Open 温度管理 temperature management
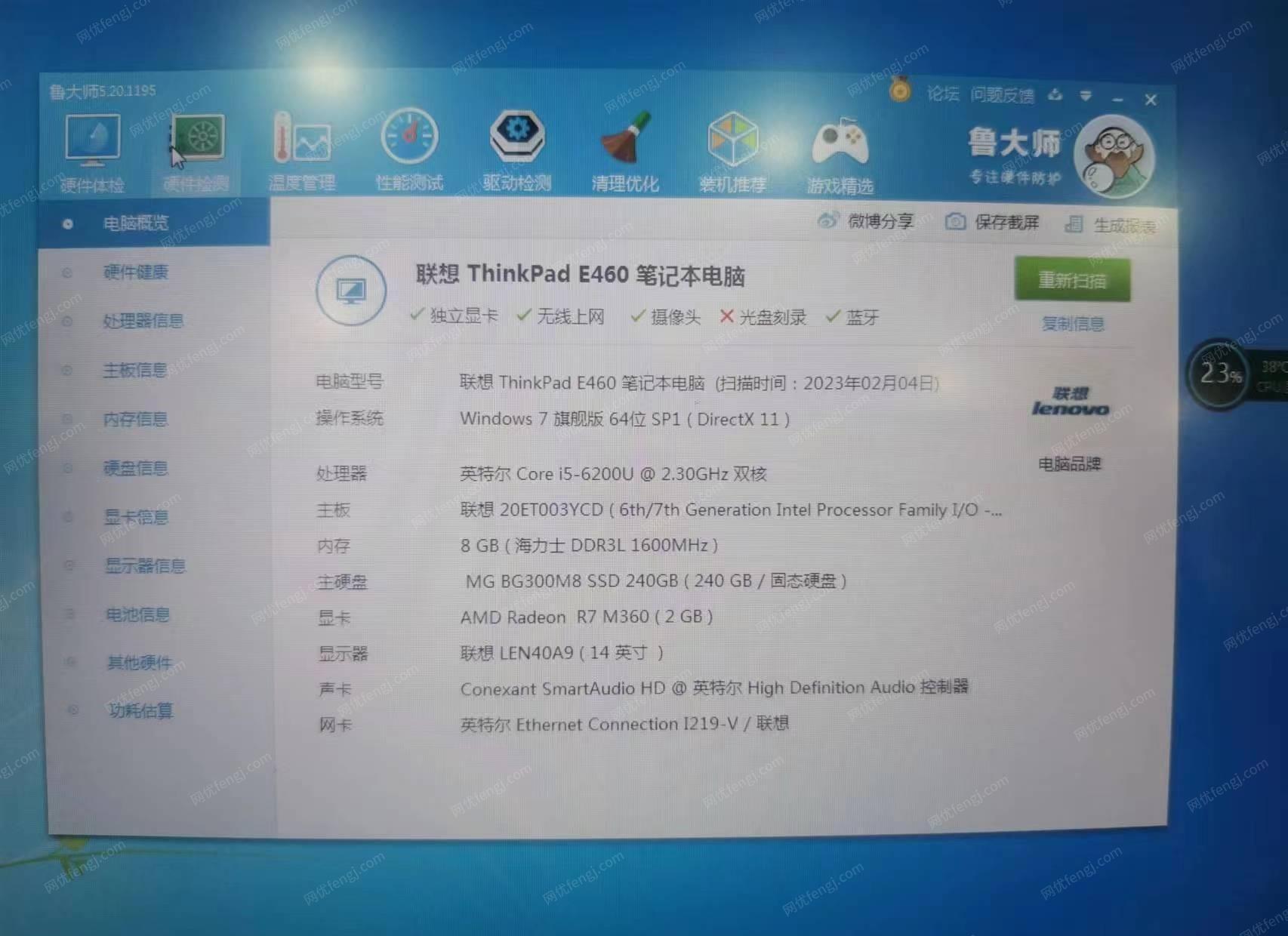Screen dimensions: 1288x936 [302, 150]
